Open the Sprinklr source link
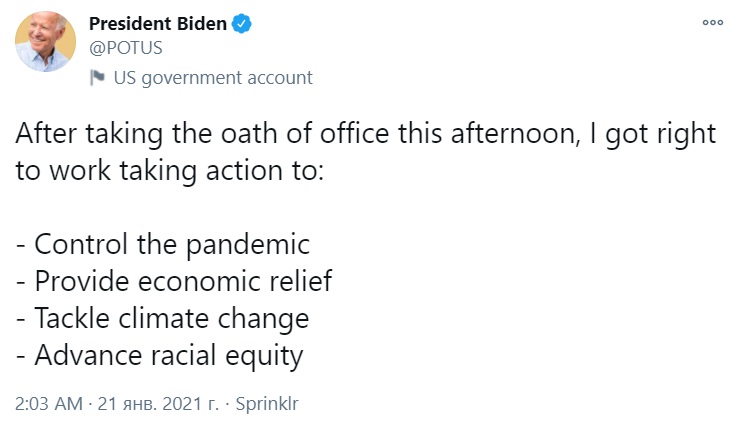This screenshot has height=425, width=737. [x=265, y=404]
